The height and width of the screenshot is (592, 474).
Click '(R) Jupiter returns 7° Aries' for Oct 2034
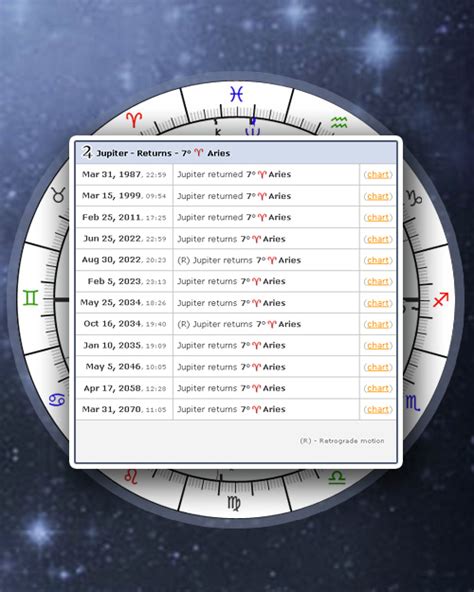tap(239, 324)
